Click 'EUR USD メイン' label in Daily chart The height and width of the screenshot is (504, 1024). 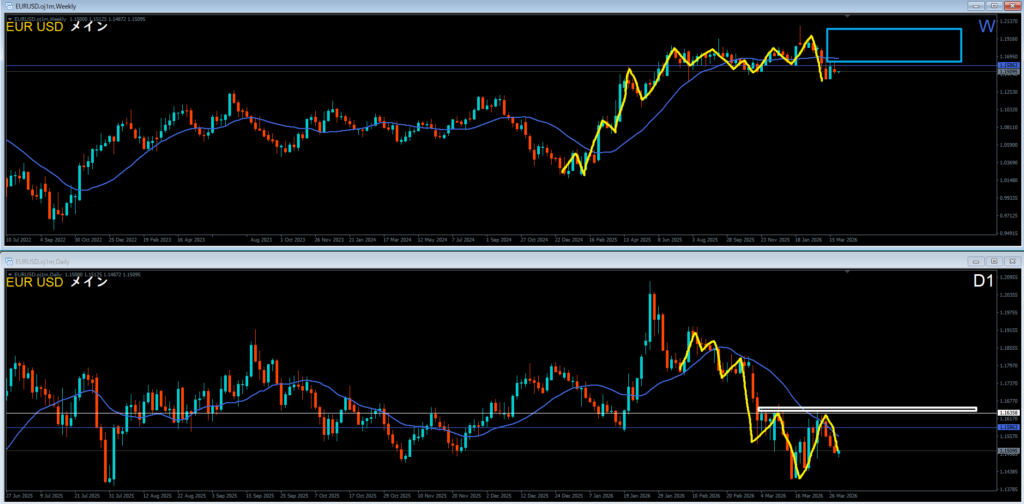57,282
